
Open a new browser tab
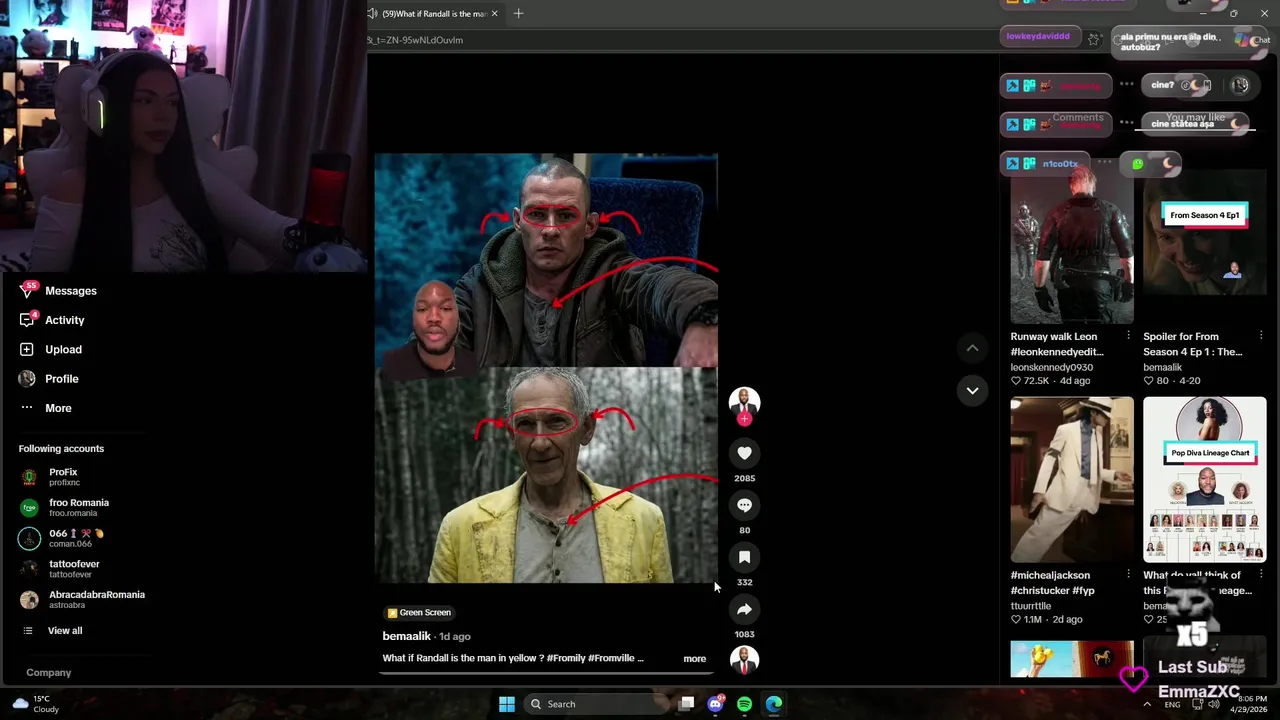518,13
